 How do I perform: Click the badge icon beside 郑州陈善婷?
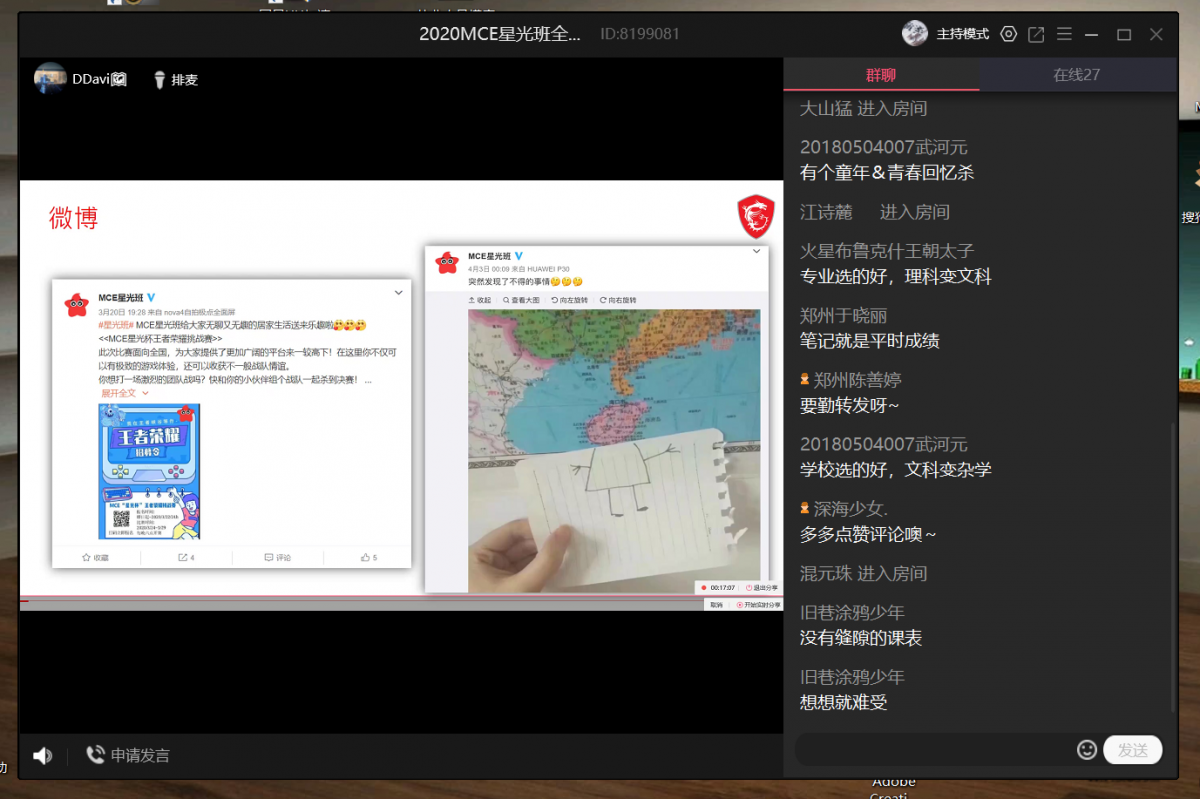pyautogui.click(x=805, y=380)
